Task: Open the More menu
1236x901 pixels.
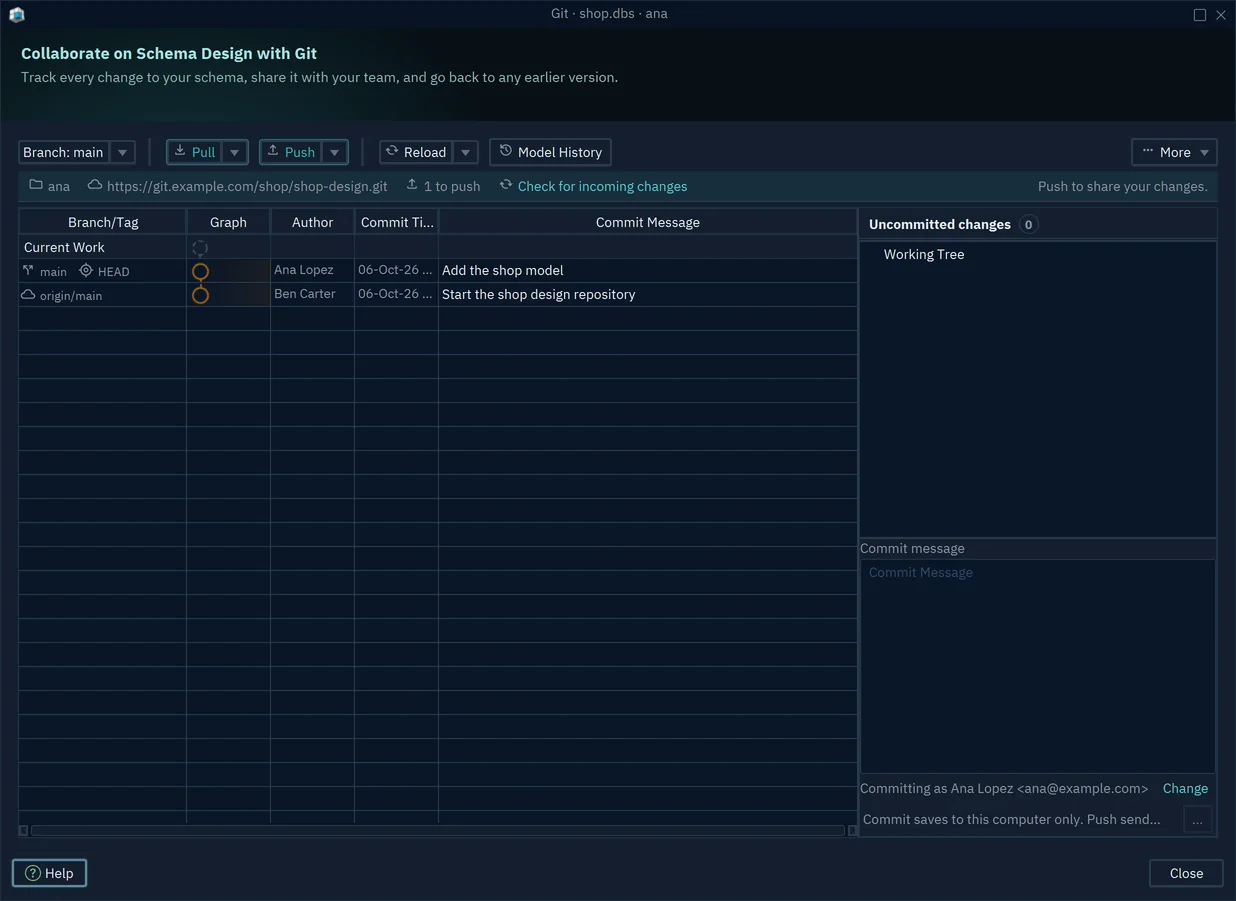Action: click(1174, 152)
